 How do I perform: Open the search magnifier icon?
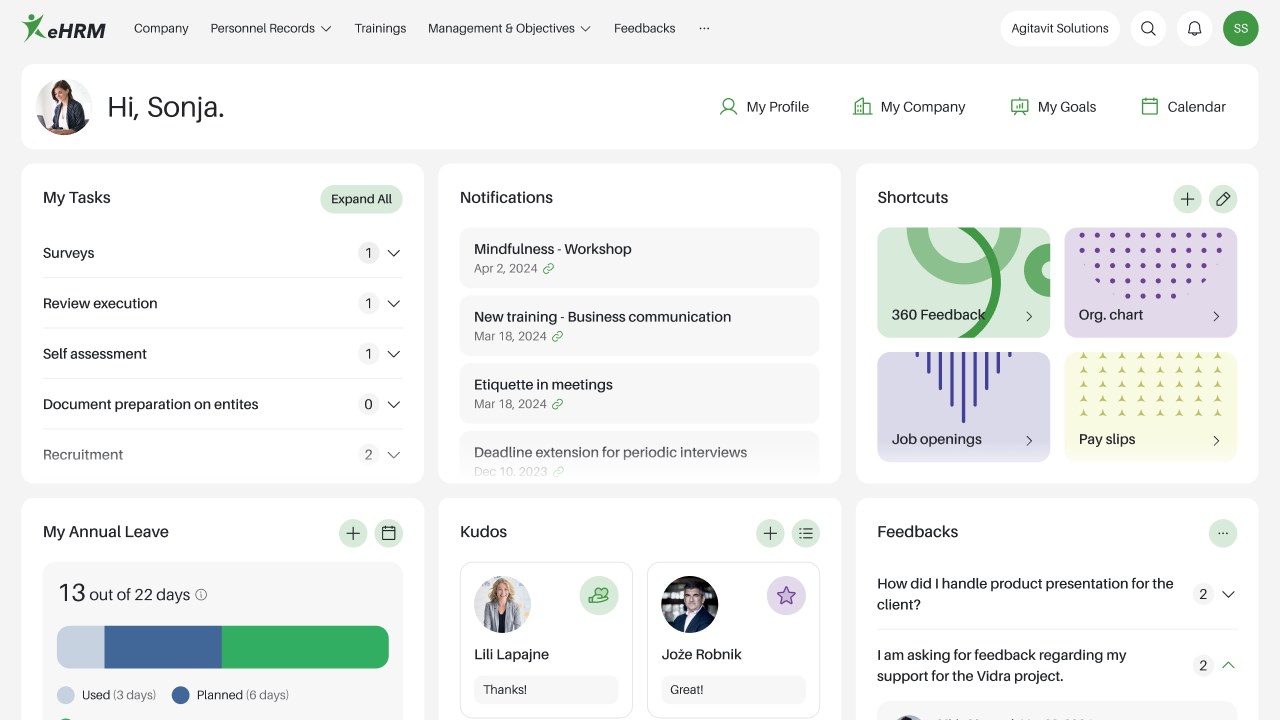tap(1148, 29)
